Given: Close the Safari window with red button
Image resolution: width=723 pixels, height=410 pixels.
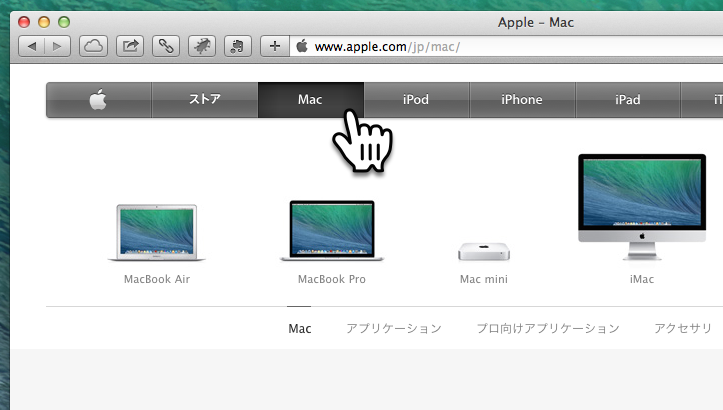Looking at the screenshot, I should [x=24, y=22].
